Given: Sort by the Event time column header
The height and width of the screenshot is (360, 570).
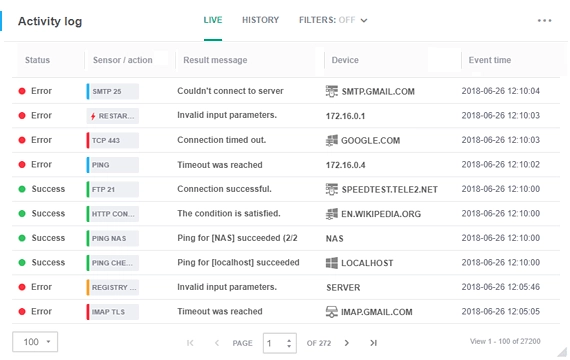Looking at the screenshot, I should 490,60.
